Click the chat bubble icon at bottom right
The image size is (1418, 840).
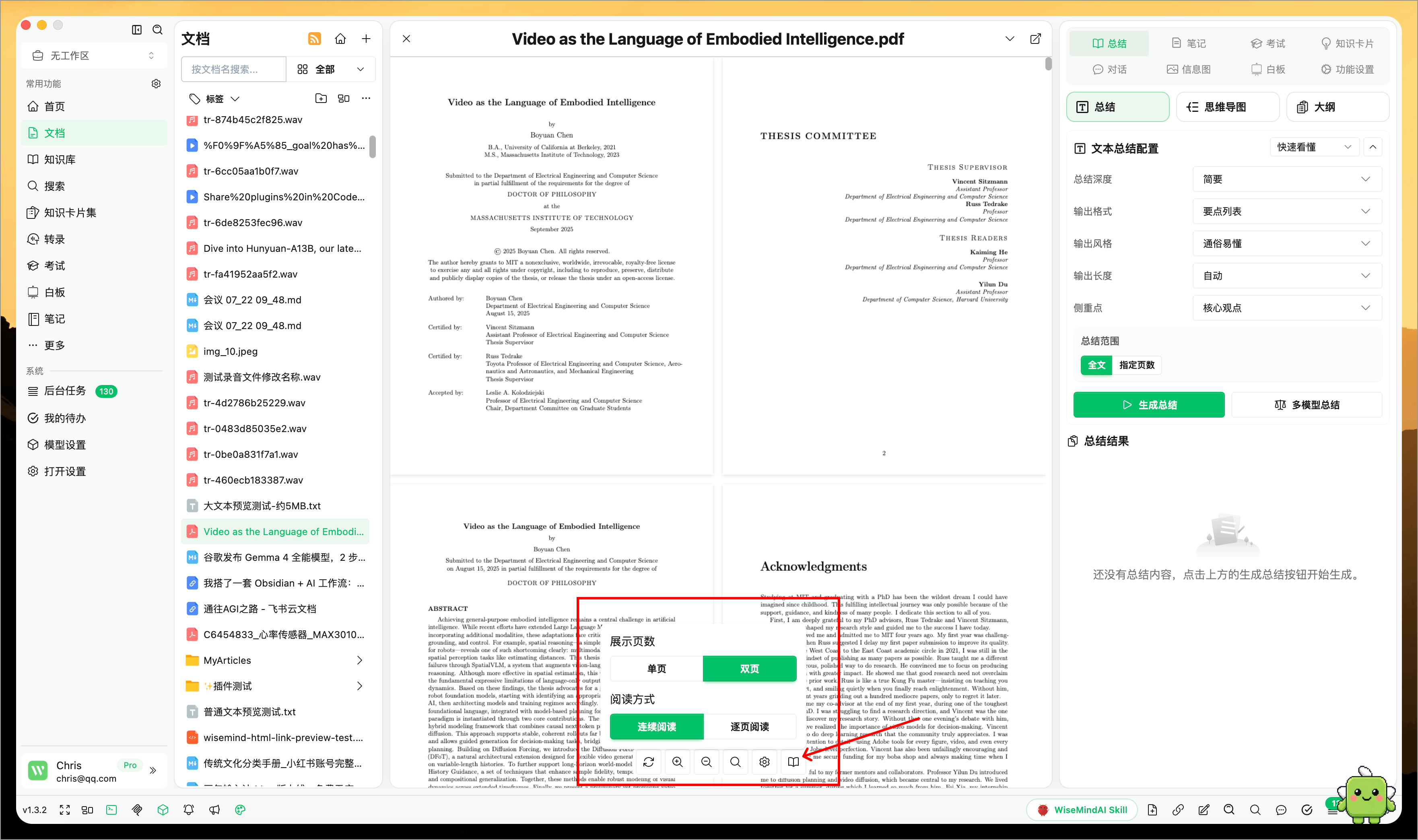click(x=1281, y=810)
